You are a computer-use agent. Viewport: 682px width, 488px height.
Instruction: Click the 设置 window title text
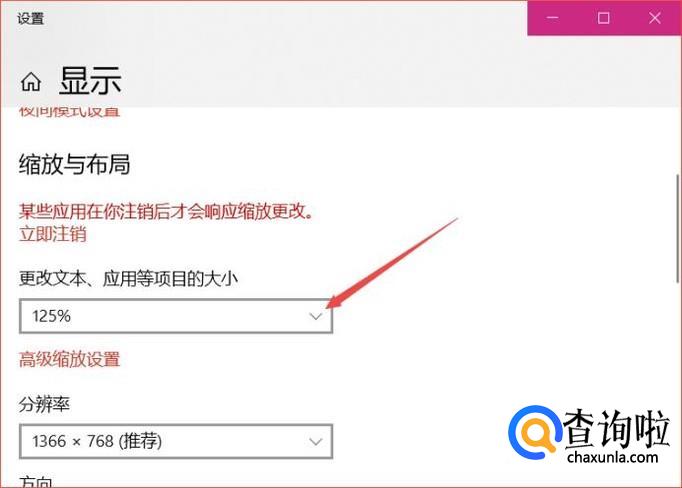[31, 18]
